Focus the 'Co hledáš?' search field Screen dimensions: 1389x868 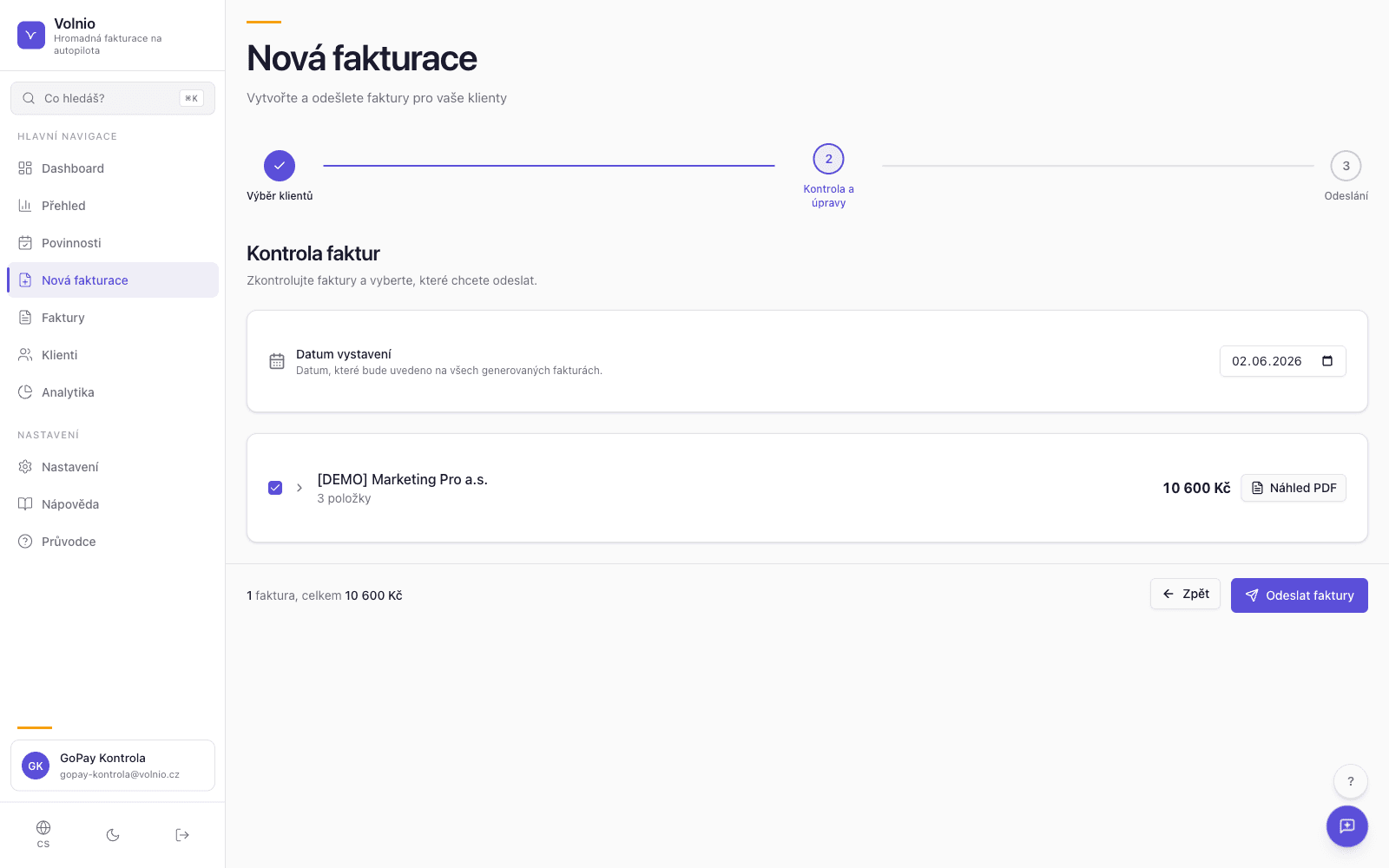tap(113, 98)
